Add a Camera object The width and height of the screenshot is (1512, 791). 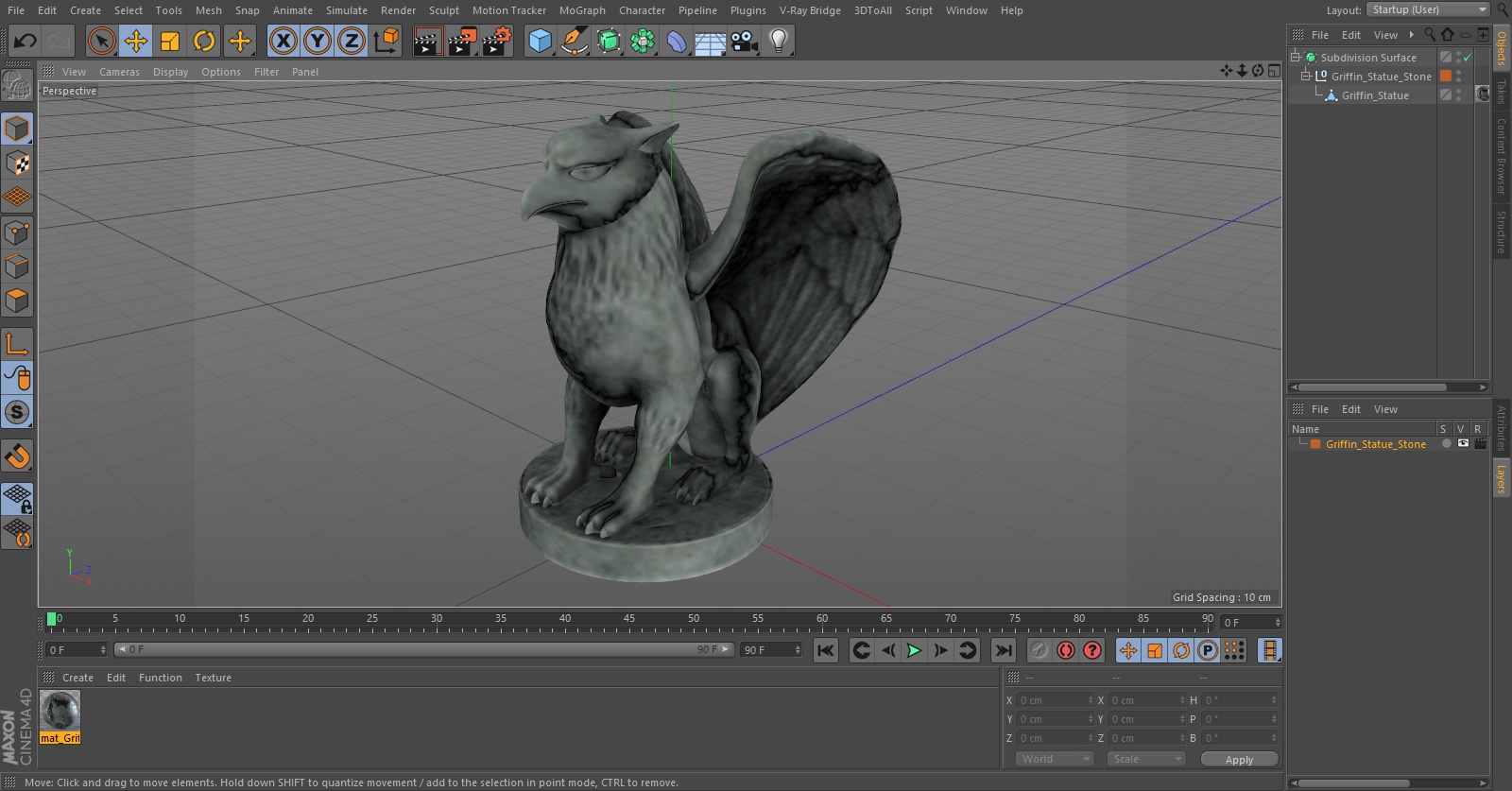[745, 41]
